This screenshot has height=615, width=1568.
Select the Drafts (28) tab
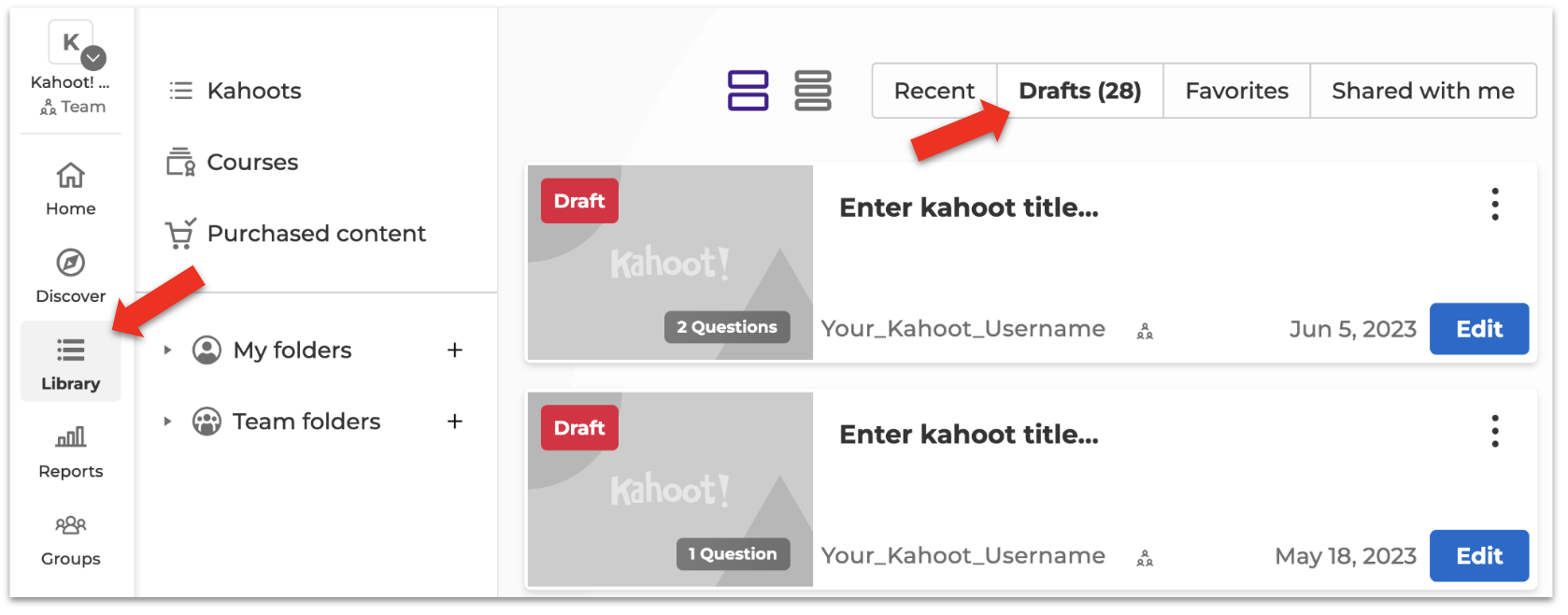coord(1080,91)
